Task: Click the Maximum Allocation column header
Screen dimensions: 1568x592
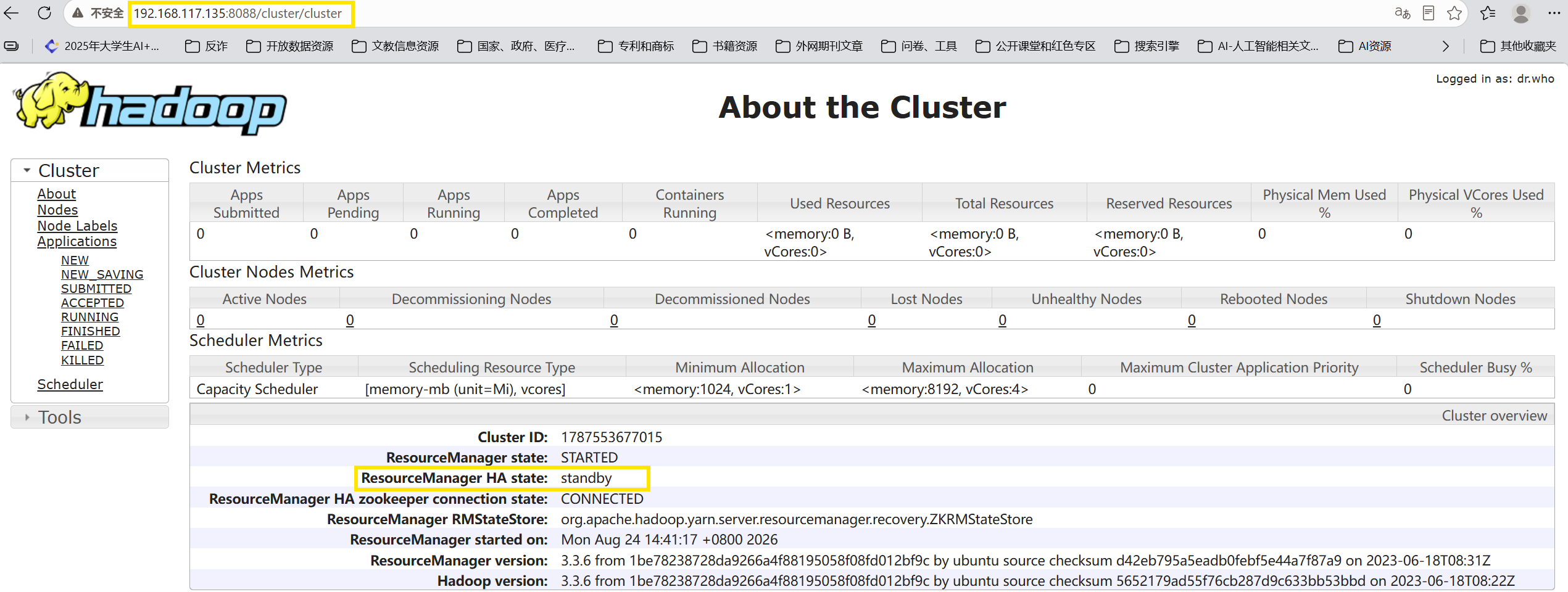Action: 968,368
